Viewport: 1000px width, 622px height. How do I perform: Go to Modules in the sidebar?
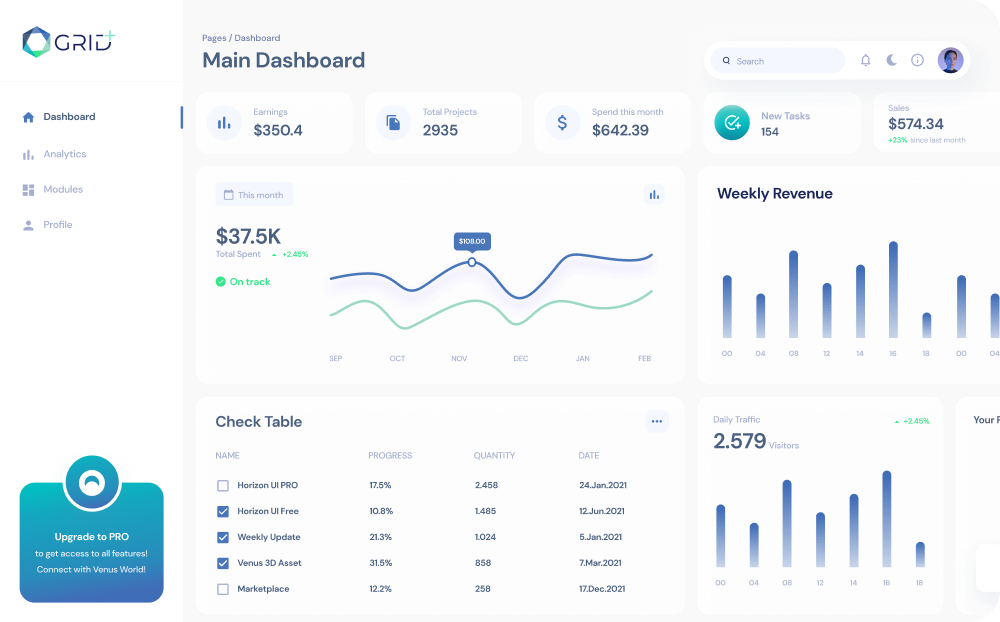[x=62, y=190]
